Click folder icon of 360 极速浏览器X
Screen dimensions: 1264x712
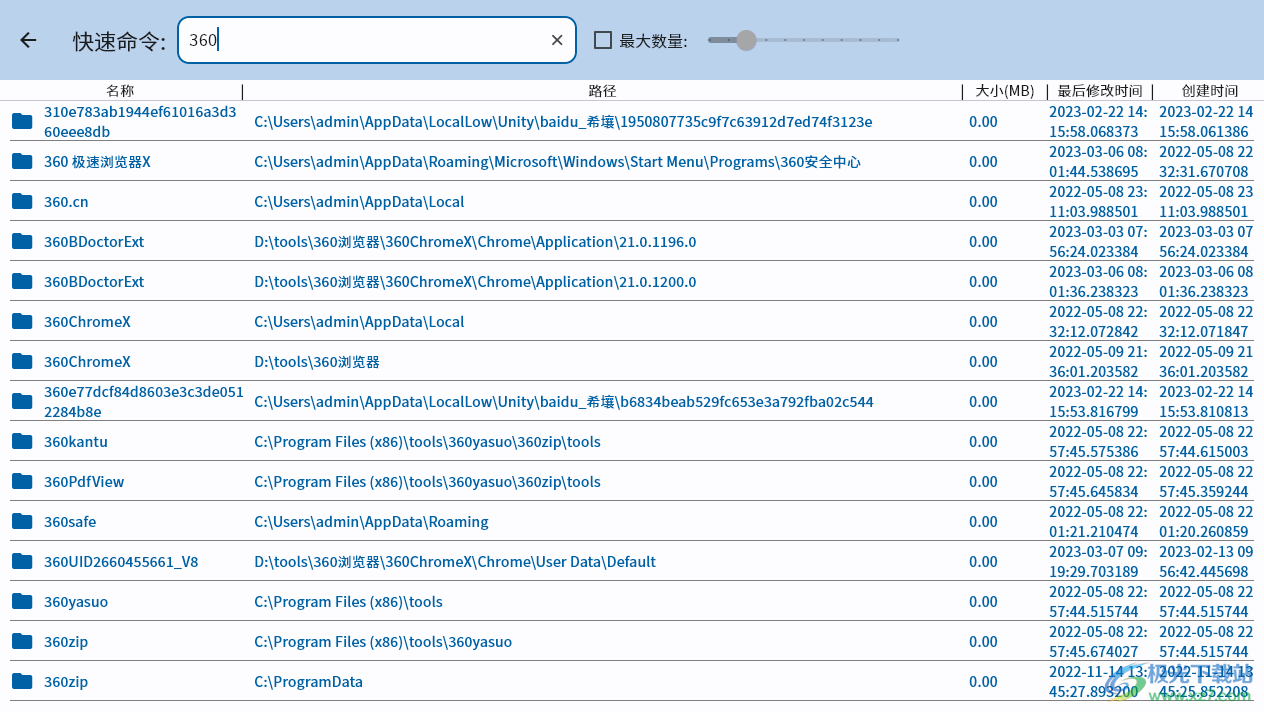pos(22,161)
